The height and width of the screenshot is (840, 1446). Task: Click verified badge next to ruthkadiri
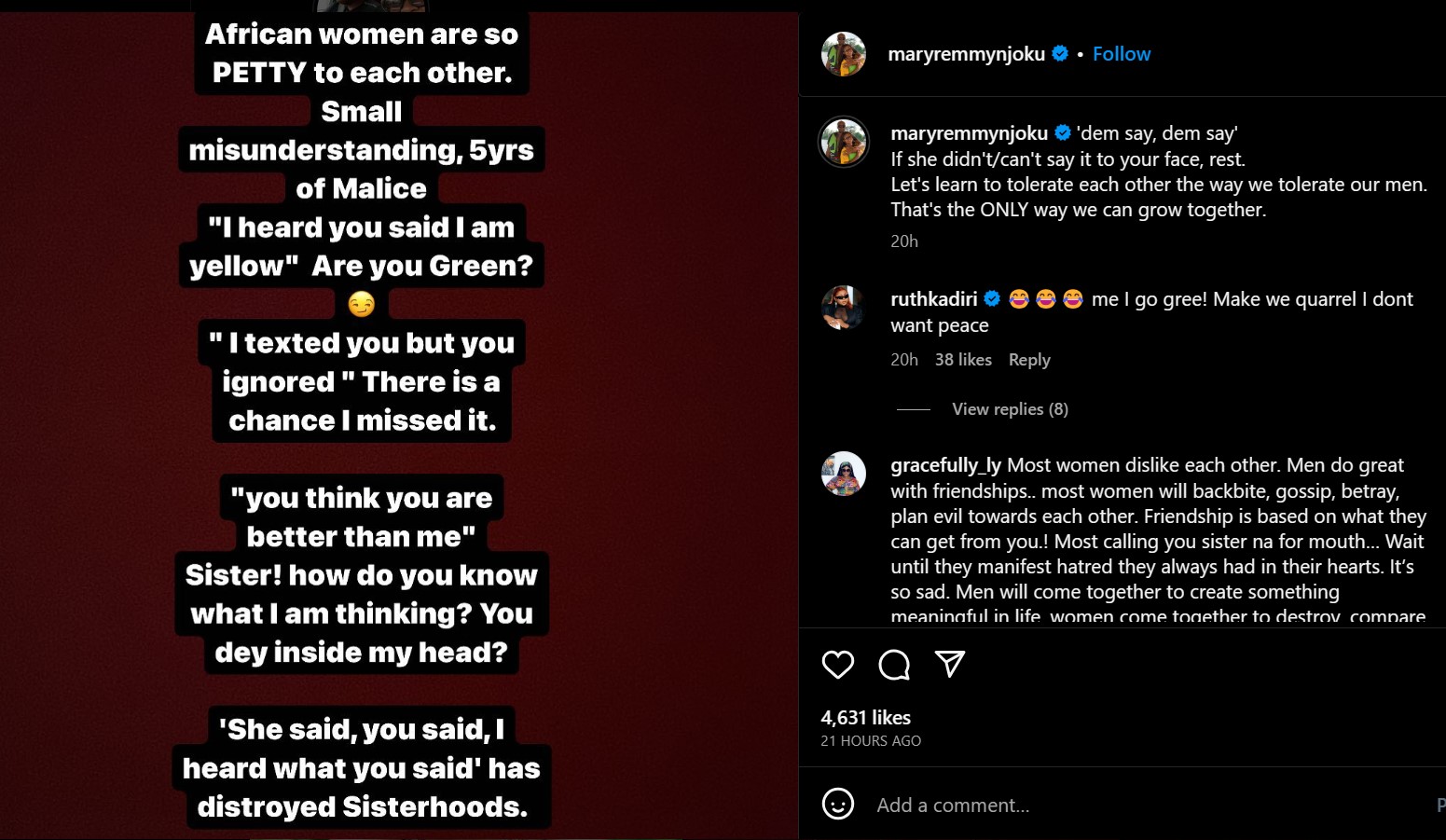[992, 299]
